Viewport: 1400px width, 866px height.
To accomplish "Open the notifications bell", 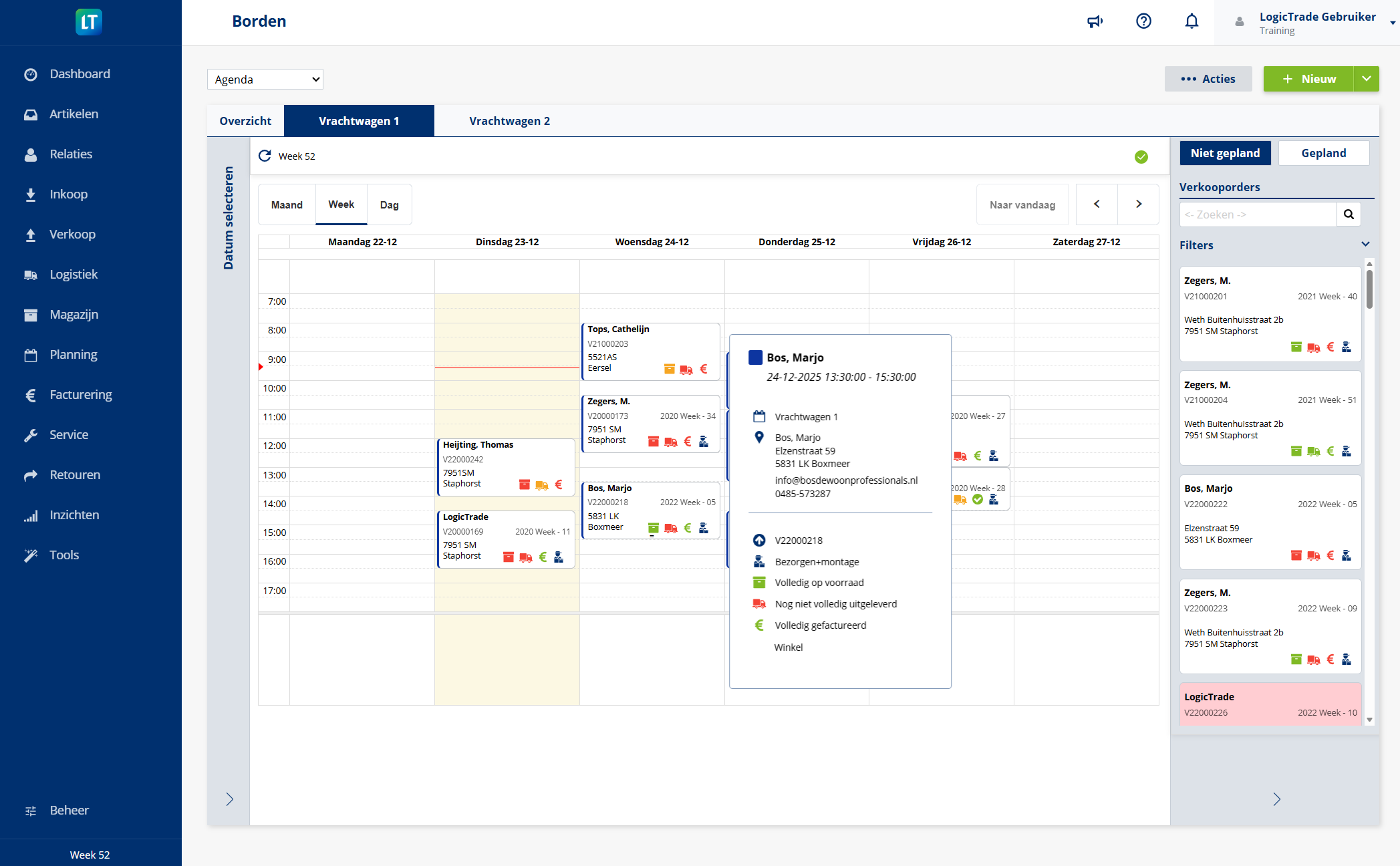I will pyautogui.click(x=1192, y=21).
